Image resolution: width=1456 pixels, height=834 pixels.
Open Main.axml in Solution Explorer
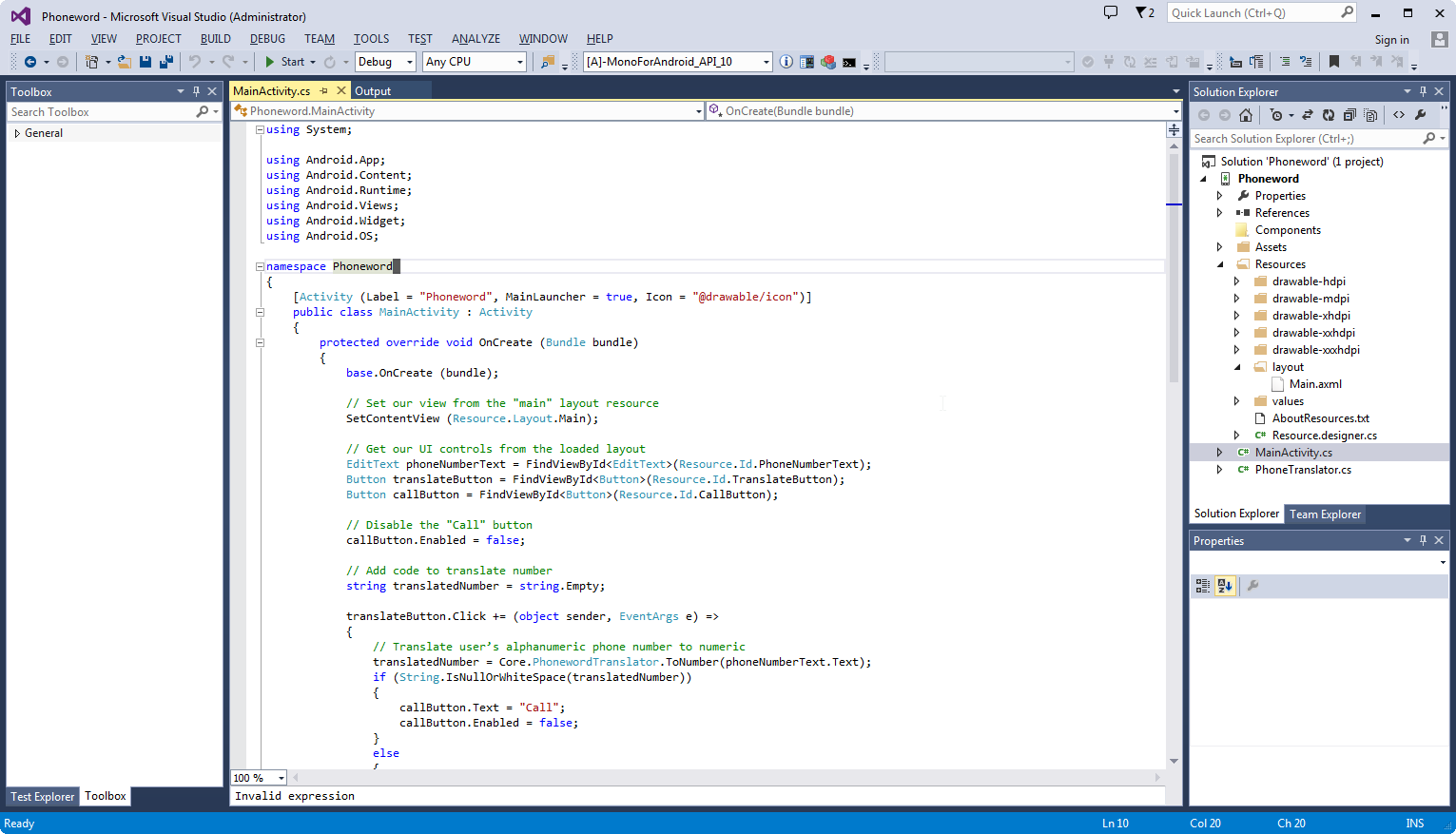tap(1314, 384)
